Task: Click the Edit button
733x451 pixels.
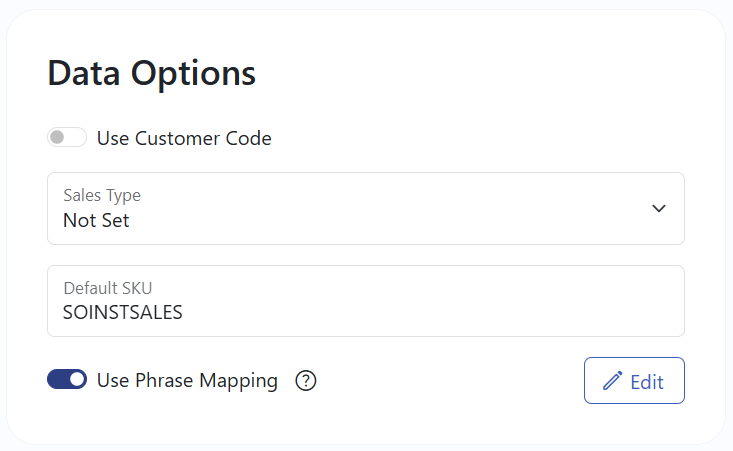Action: click(x=634, y=380)
